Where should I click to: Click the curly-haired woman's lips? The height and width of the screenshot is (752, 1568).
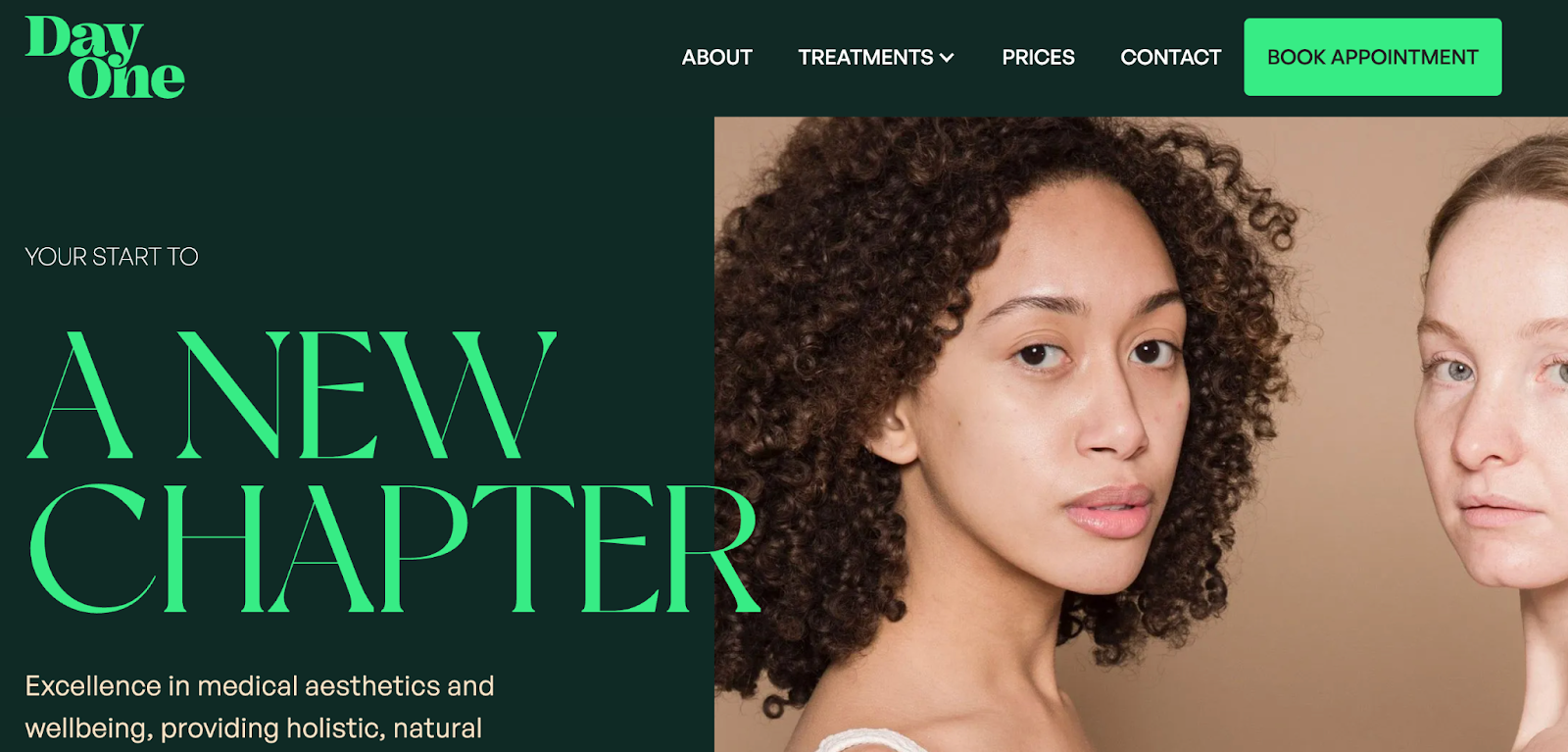point(1107,510)
